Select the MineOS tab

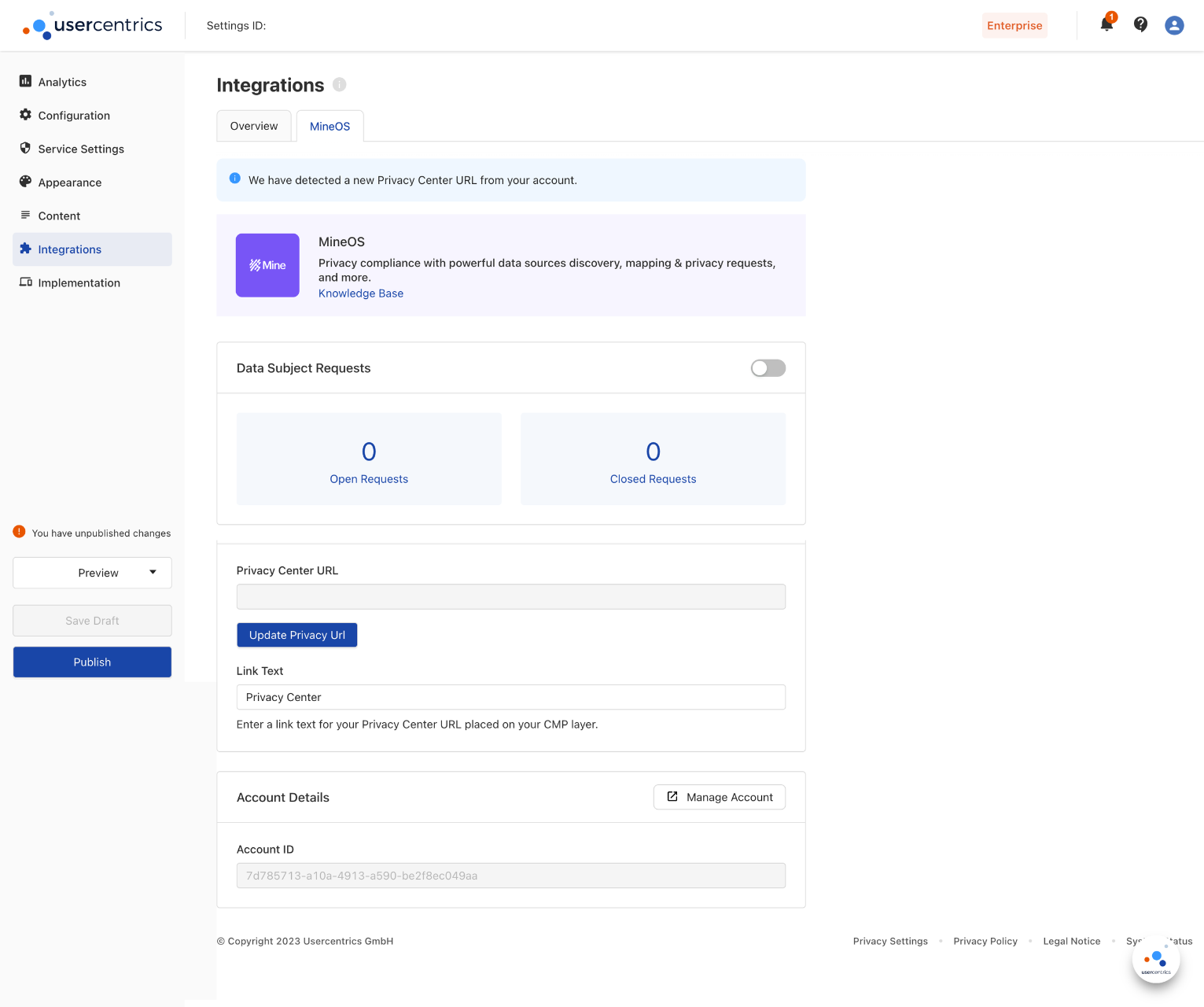pyautogui.click(x=330, y=126)
